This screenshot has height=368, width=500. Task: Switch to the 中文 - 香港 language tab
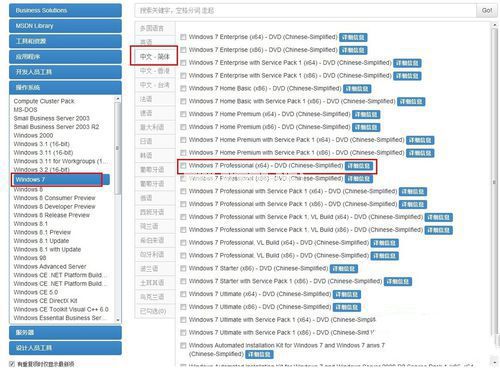point(155,71)
